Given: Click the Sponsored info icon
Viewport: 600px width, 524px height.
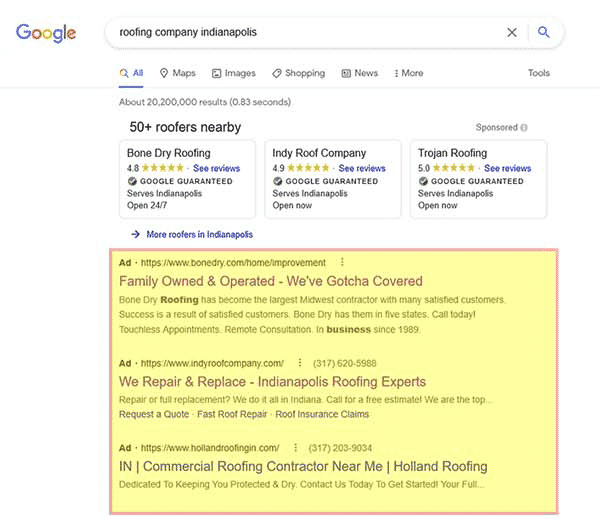Looking at the screenshot, I should [524, 127].
